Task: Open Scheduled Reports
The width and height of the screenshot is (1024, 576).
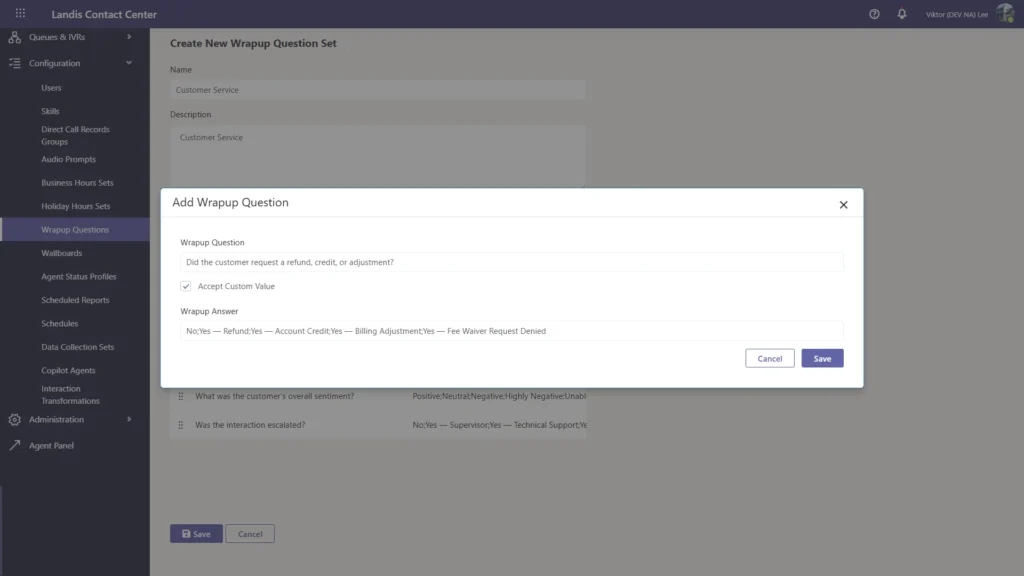Action: point(75,300)
